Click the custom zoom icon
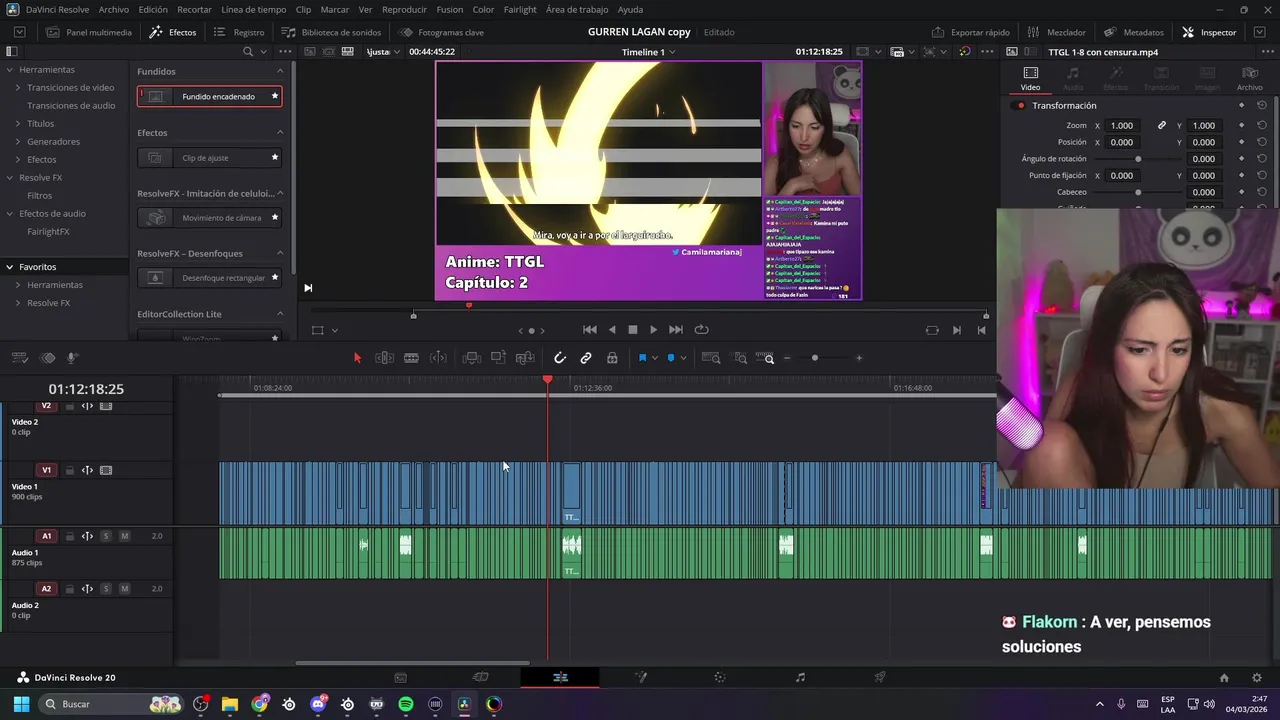 (x=766, y=358)
